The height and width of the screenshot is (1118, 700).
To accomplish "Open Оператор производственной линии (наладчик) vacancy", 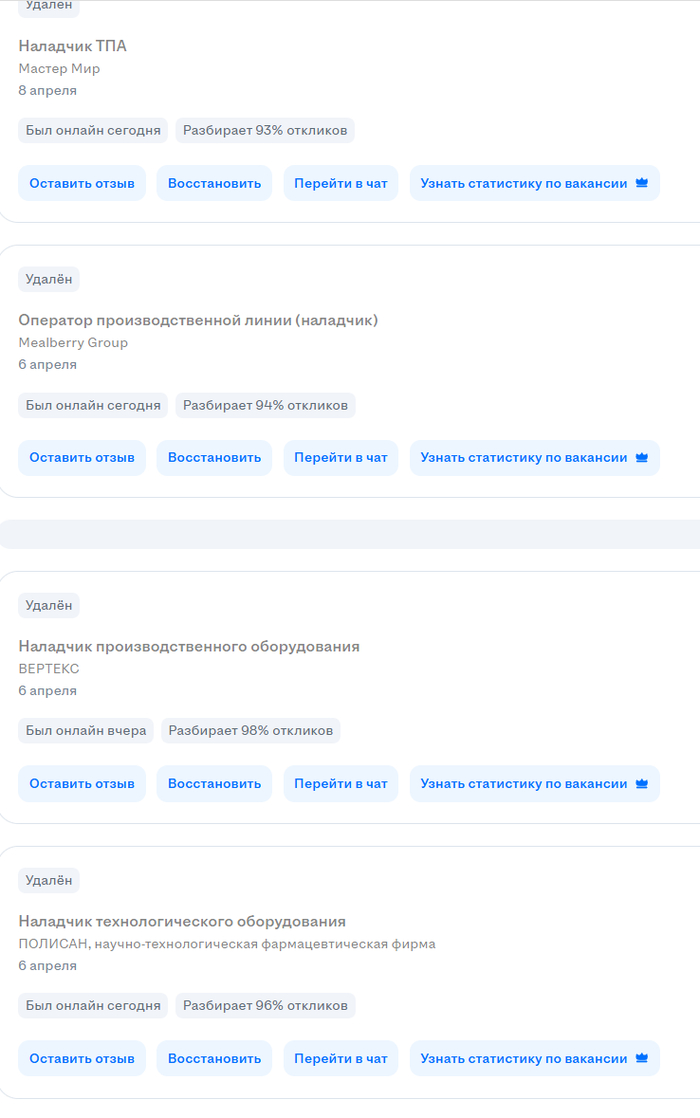I will pos(198,320).
